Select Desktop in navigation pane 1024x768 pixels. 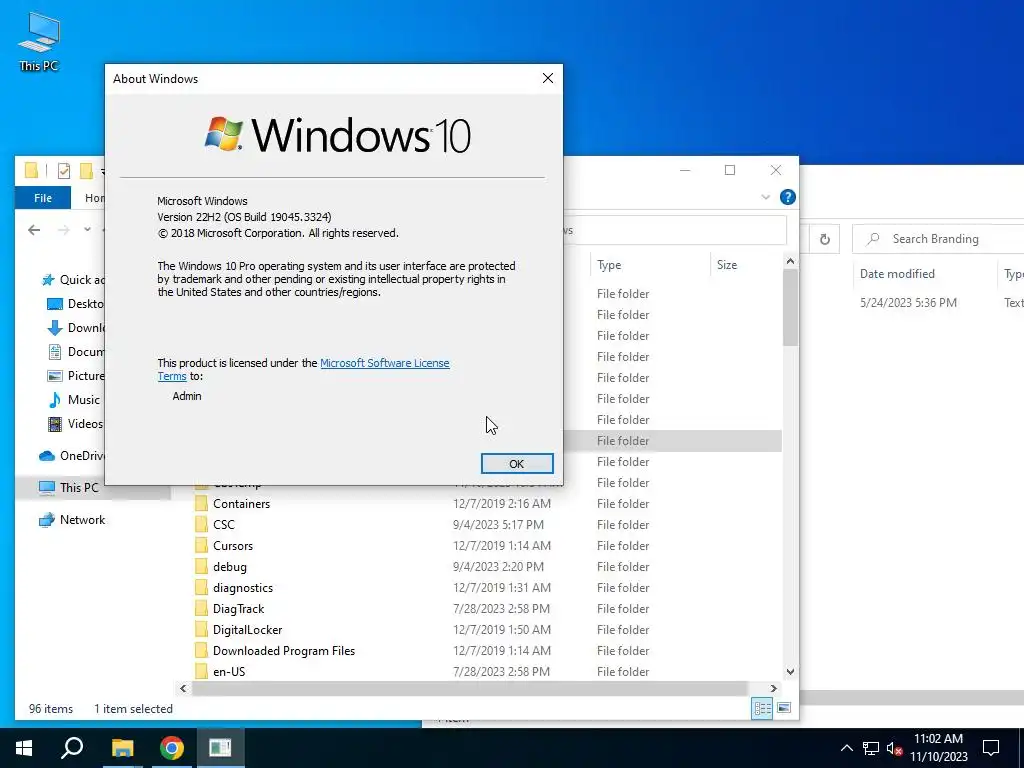pos(76,304)
